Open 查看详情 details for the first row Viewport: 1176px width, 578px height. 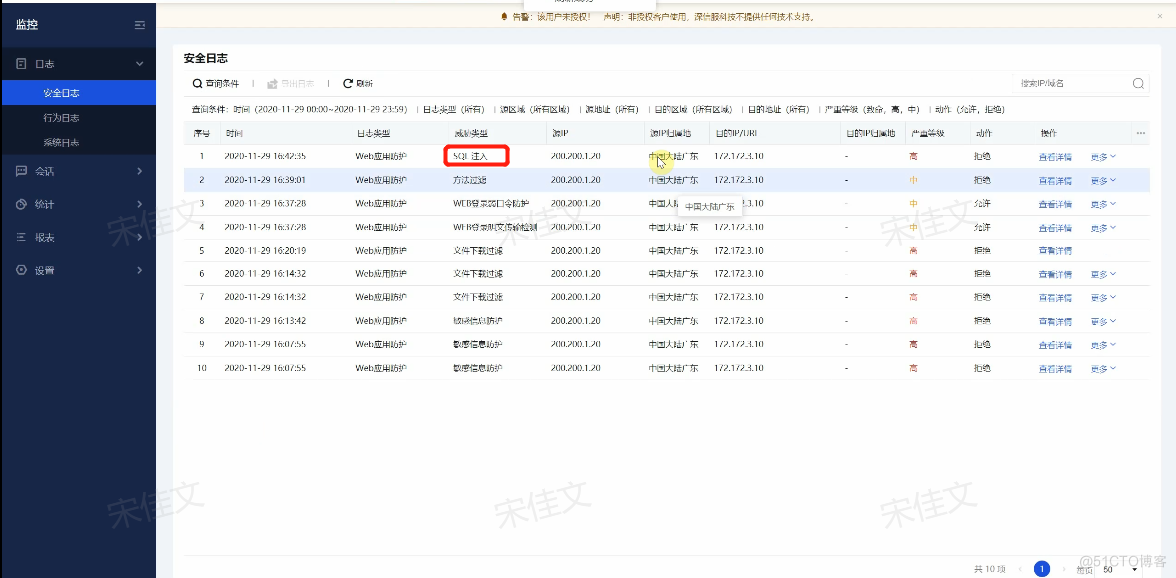pyautogui.click(x=1054, y=155)
